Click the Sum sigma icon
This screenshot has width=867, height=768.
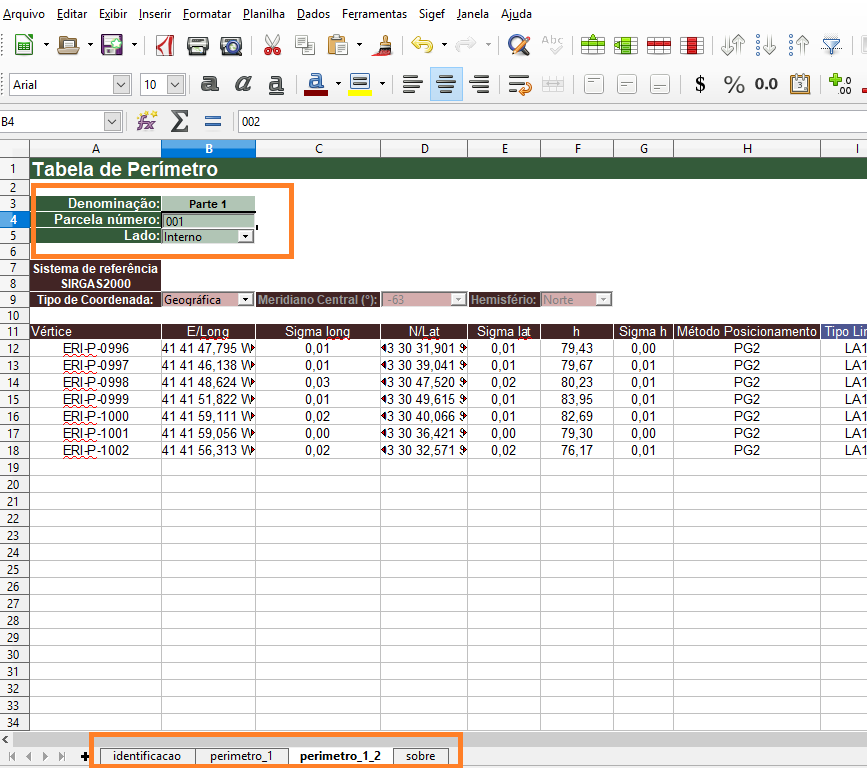point(180,122)
